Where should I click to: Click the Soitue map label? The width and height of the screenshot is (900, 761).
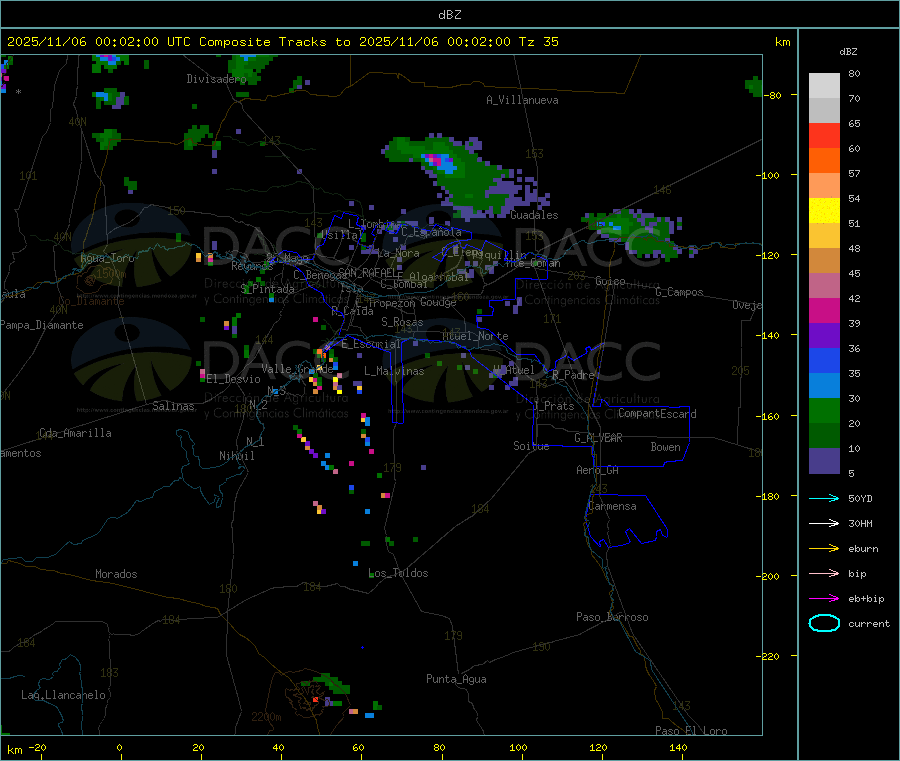tap(531, 446)
